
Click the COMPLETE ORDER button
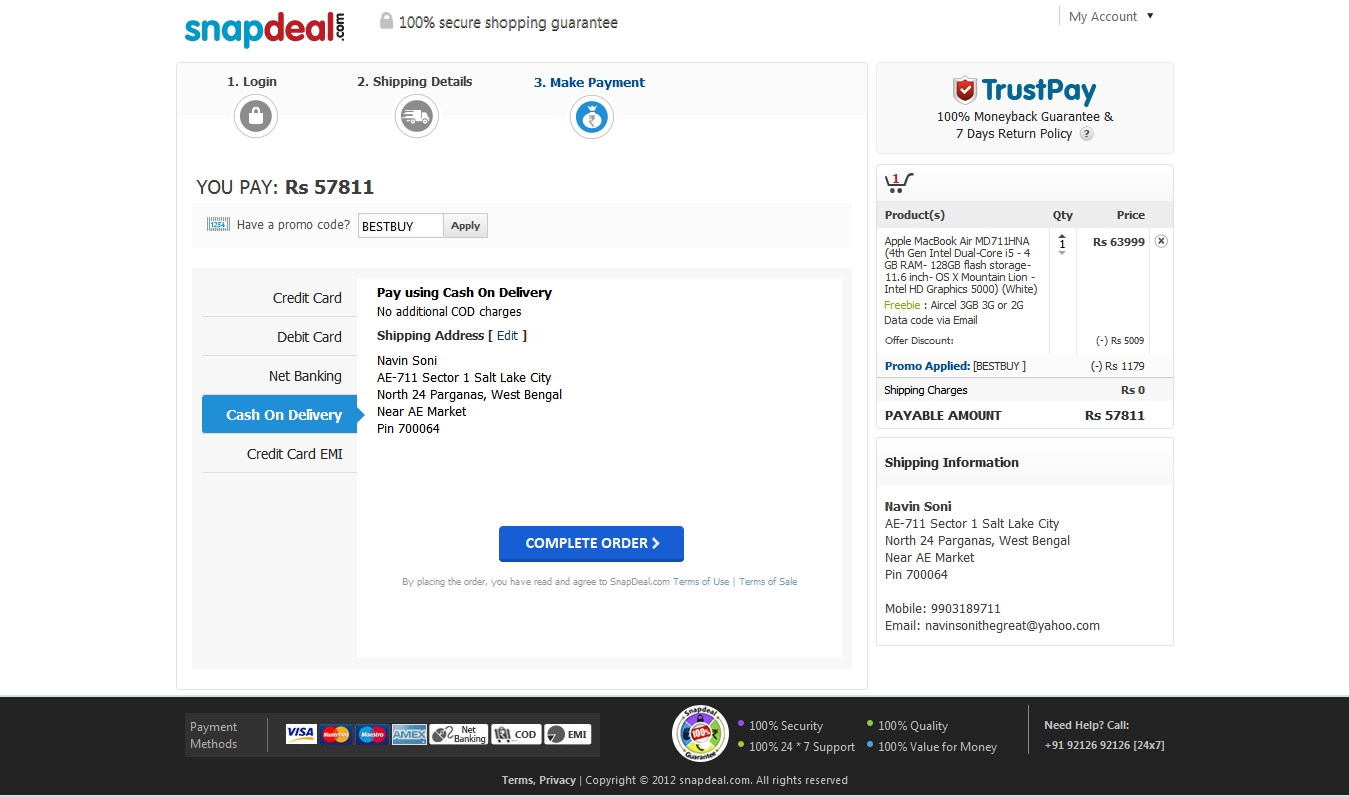point(591,544)
